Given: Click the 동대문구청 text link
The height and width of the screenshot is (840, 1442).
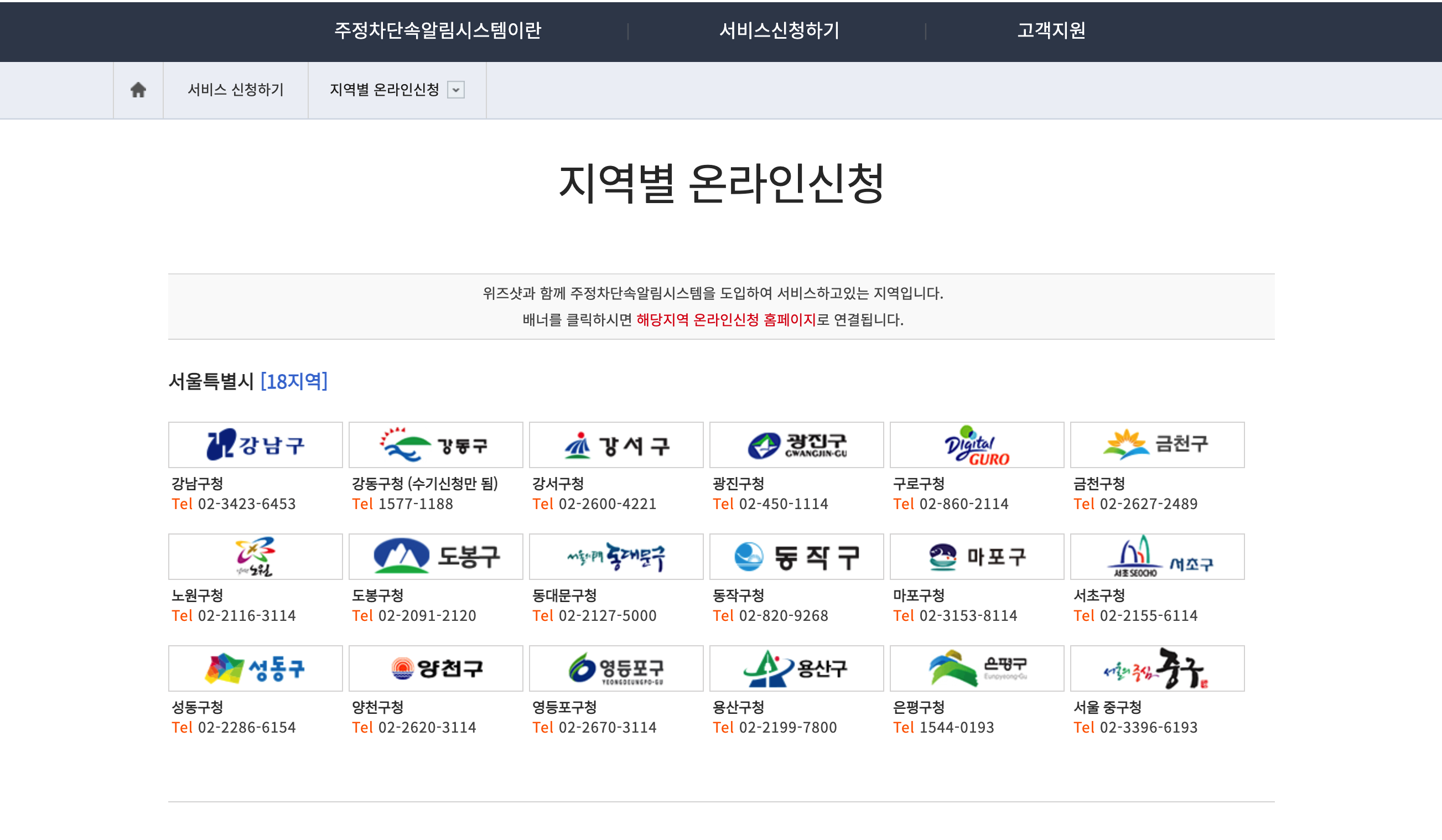Looking at the screenshot, I should coord(564,595).
